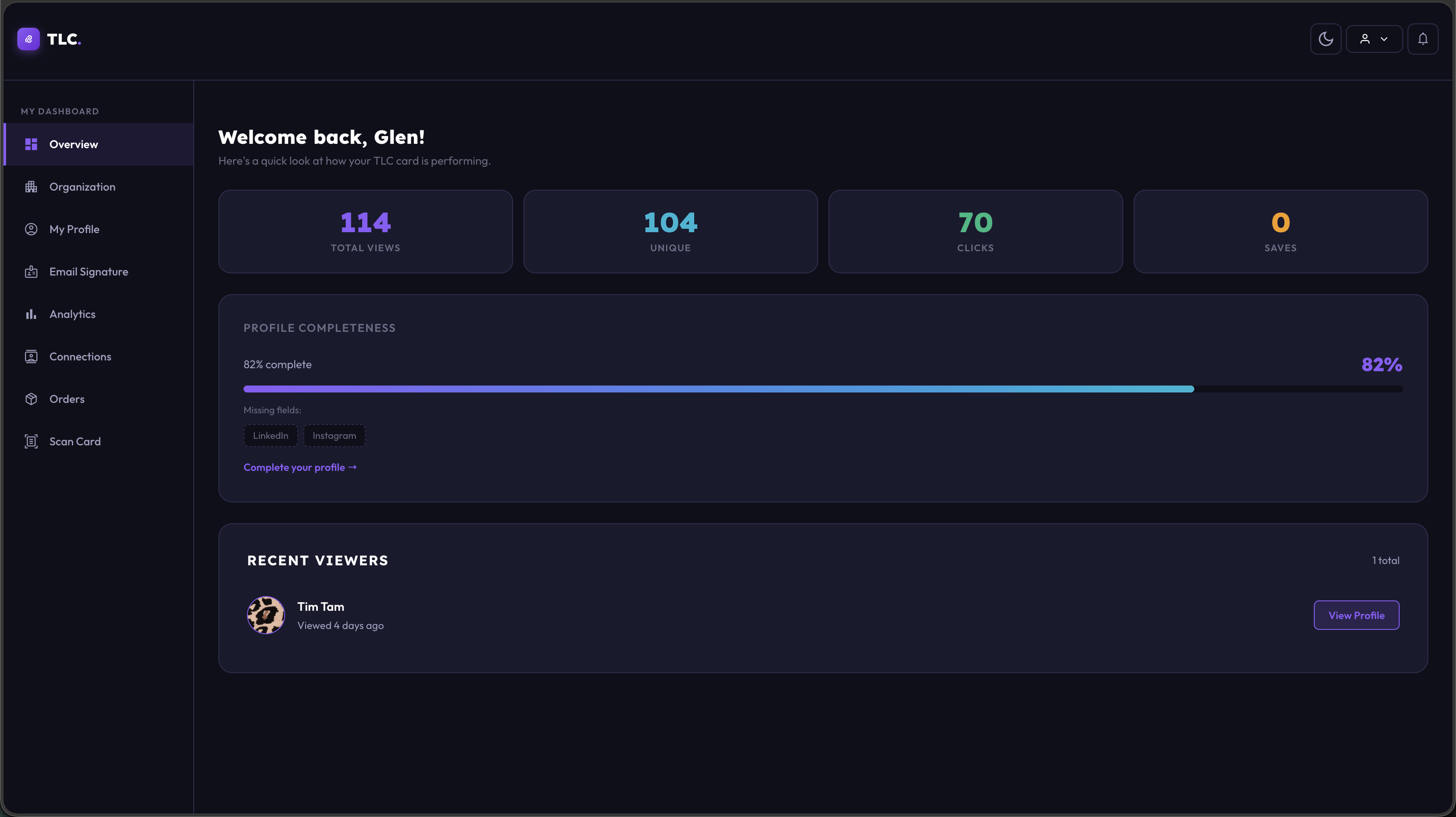Open notifications bell icon
The width and height of the screenshot is (1456, 817).
1423,39
